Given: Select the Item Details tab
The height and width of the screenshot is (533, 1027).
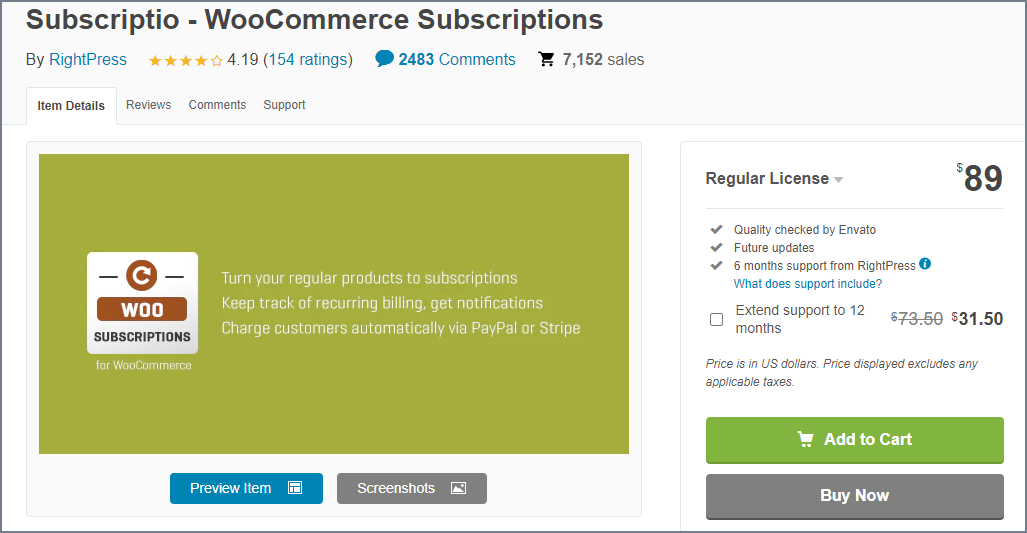Looking at the screenshot, I should (x=71, y=106).
